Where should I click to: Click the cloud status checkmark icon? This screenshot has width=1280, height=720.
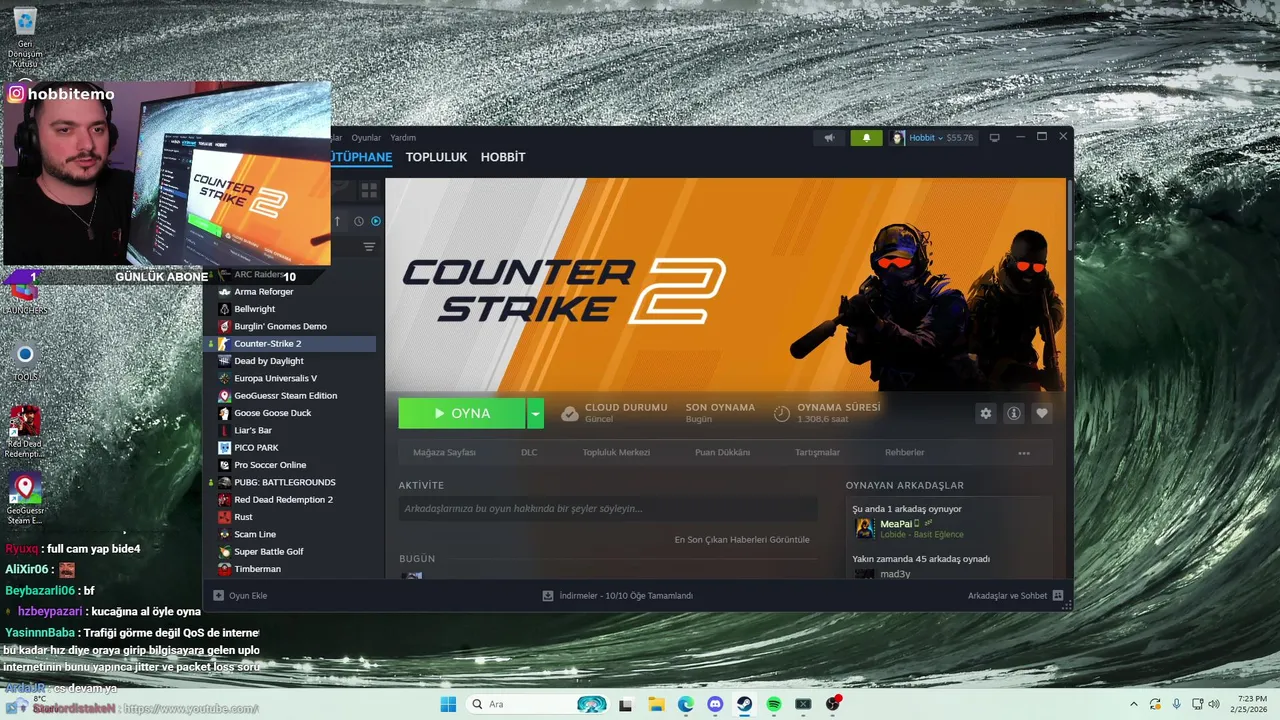click(x=569, y=413)
